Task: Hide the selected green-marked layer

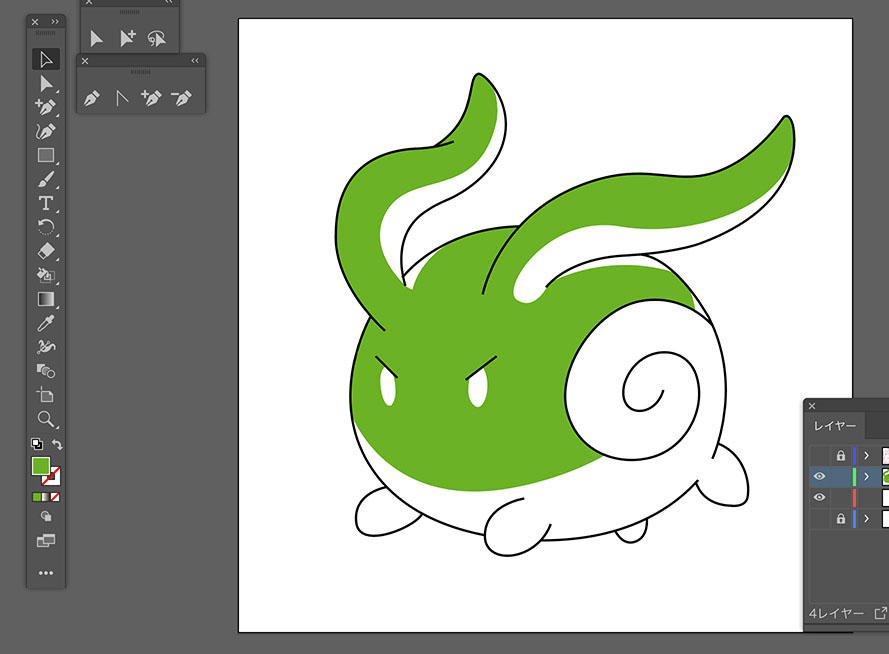Action: click(819, 477)
